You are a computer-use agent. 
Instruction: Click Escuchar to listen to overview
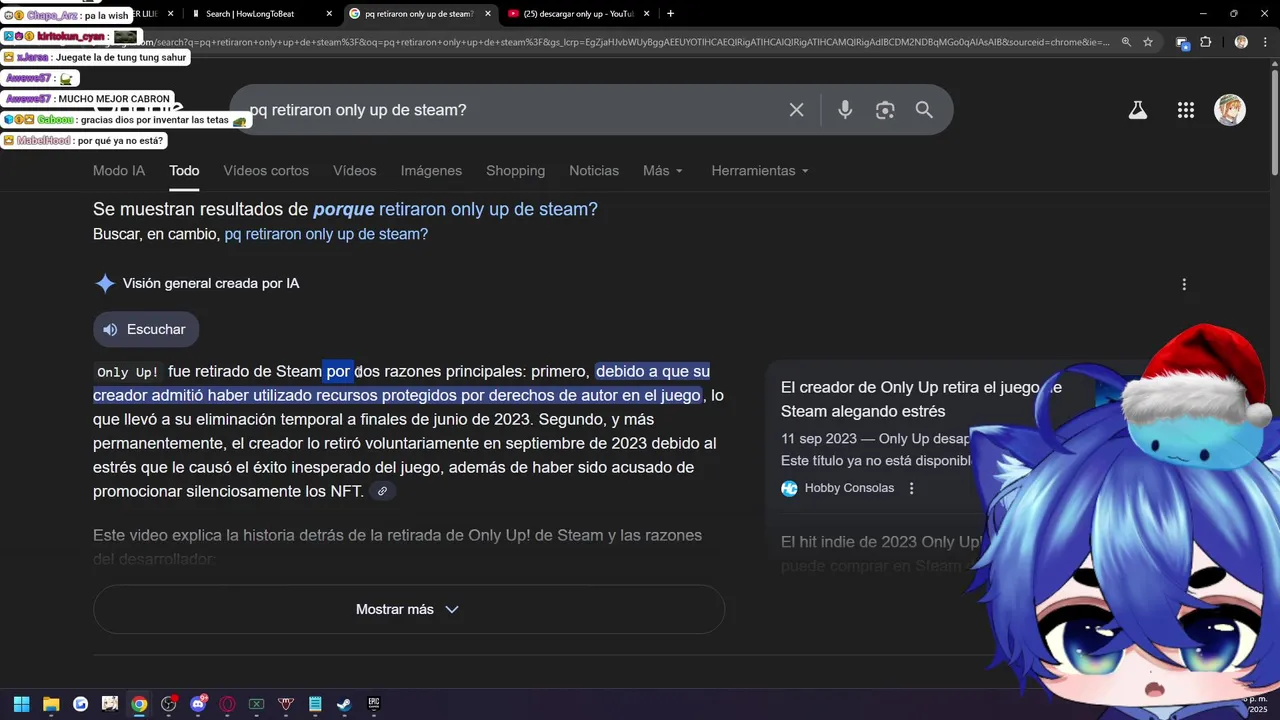pos(146,329)
